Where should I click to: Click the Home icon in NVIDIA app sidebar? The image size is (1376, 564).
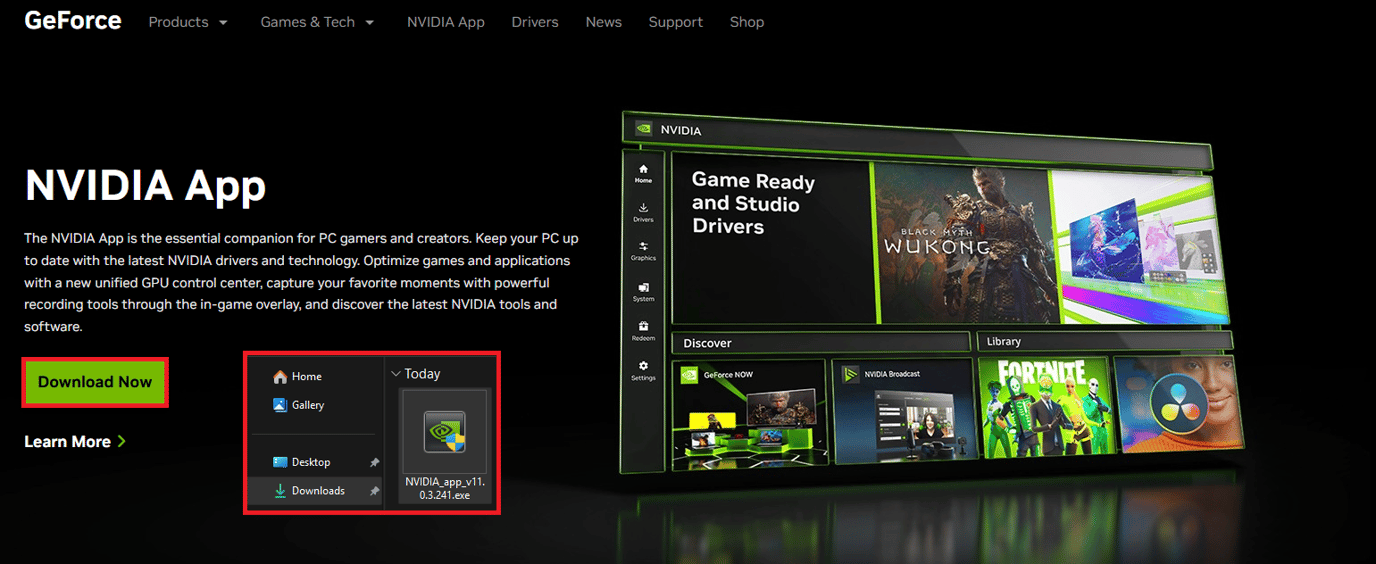[x=643, y=172]
